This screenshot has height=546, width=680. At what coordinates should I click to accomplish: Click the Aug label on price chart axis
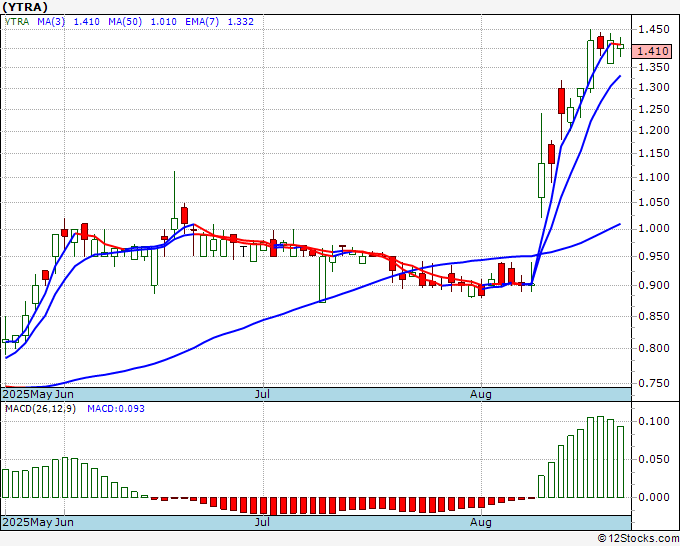pyautogui.click(x=481, y=394)
